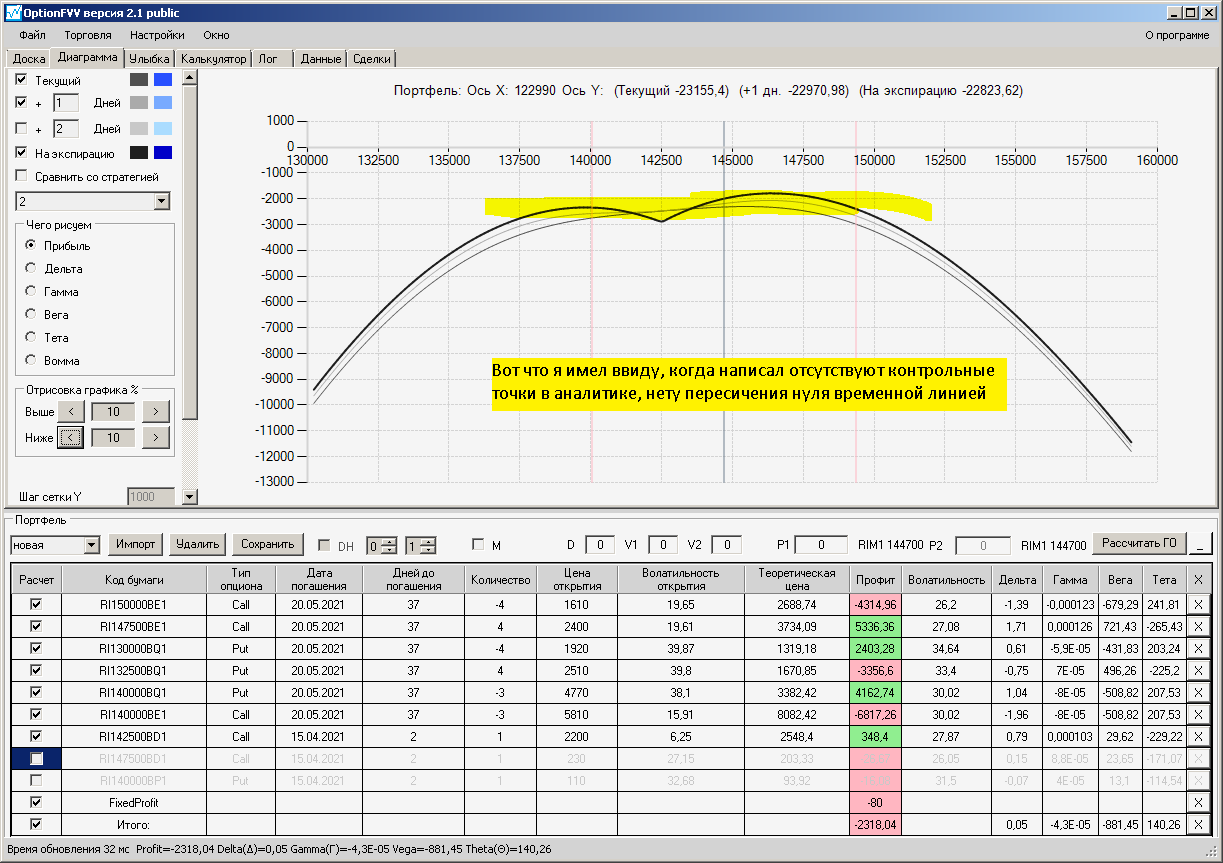Click the decrease arrow next to Выше
Viewport: 1223px width, 863px height.
pyautogui.click(x=70, y=412)
